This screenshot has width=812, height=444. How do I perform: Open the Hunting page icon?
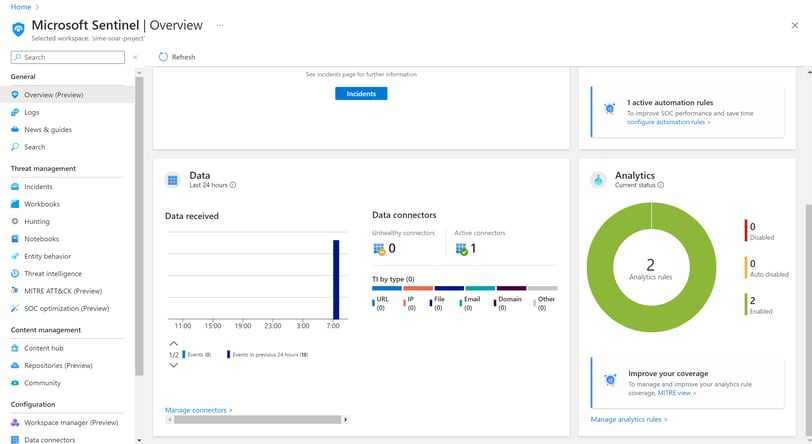[15, 221]
